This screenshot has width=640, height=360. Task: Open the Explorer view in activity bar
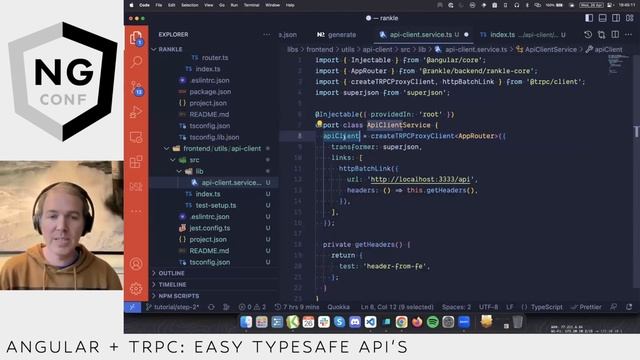click(x=136, y=38)
